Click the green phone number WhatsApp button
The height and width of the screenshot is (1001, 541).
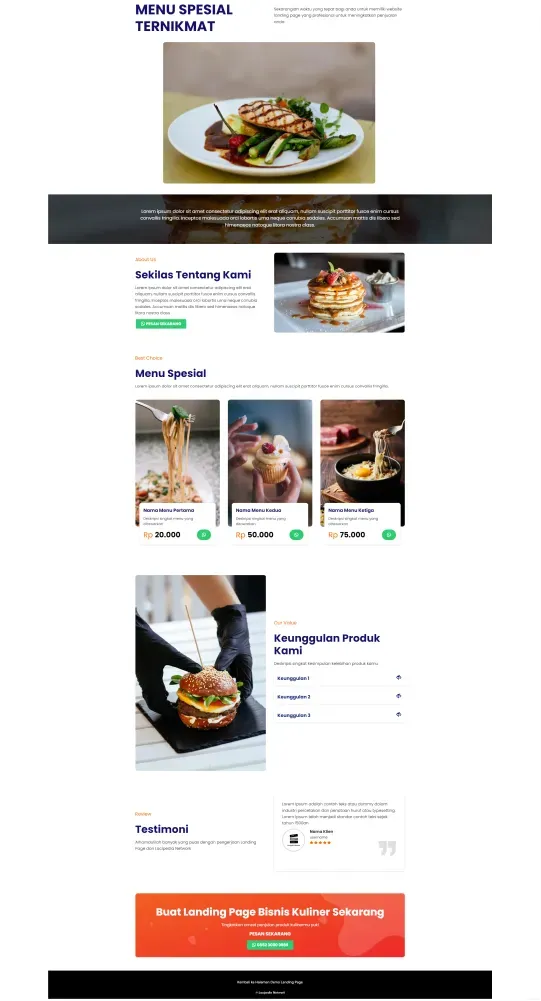pyautogui.click(x=270, y=945)
